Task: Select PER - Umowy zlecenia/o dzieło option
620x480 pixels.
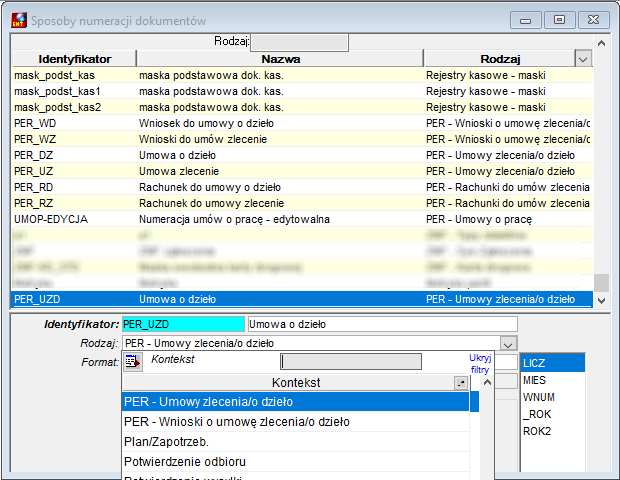Action: 296,402
